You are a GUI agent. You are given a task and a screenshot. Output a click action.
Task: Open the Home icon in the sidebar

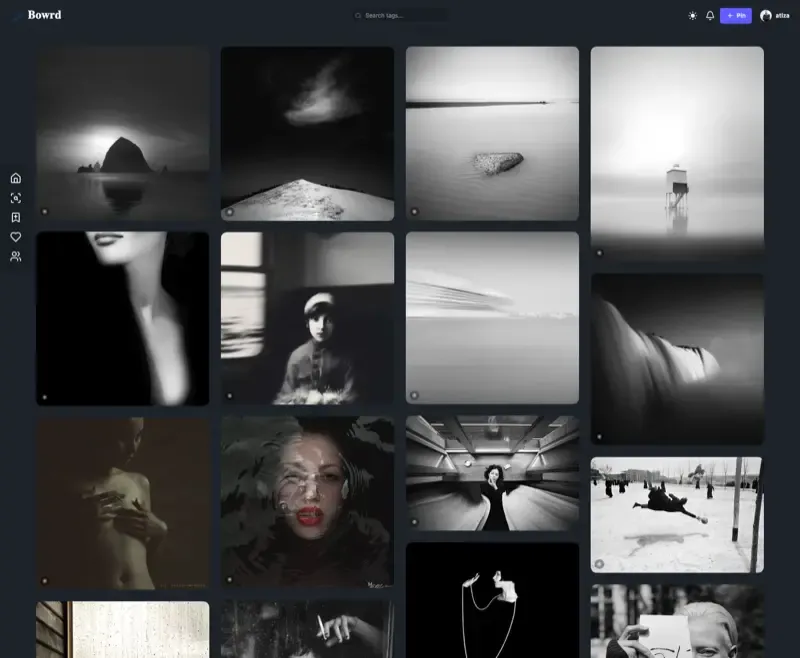click(x=16, y=178)
